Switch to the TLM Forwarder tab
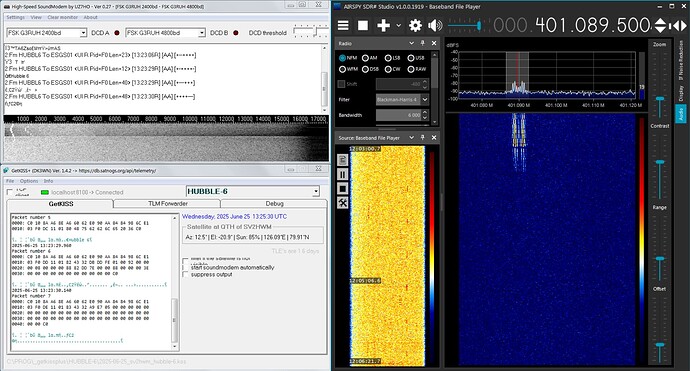This screenshot has height=371, width=690. pos(167,204)
